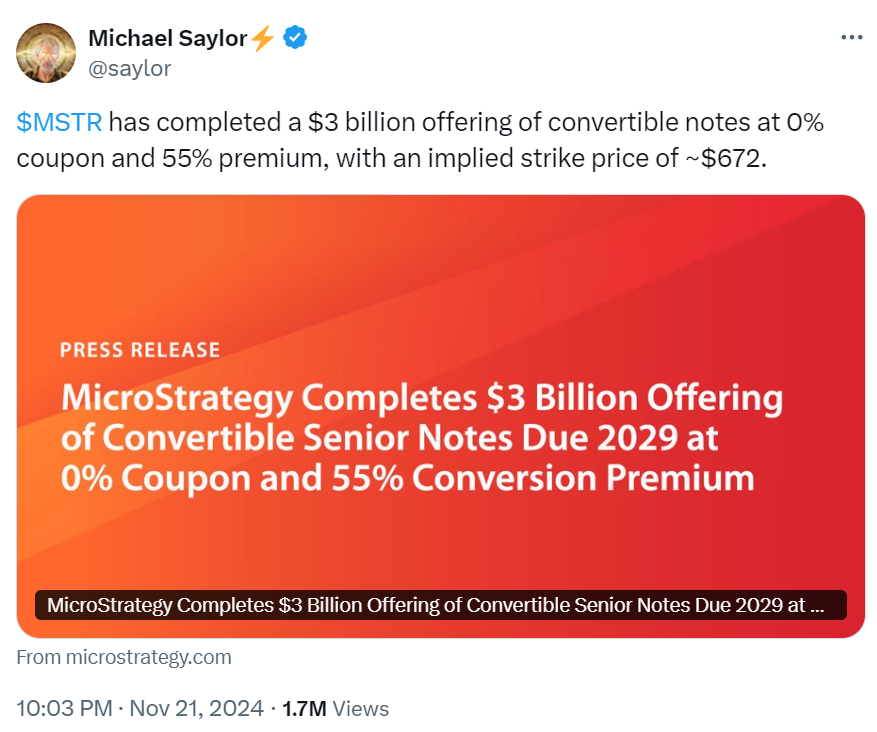Open the press release link card image

tap(438, 413)
